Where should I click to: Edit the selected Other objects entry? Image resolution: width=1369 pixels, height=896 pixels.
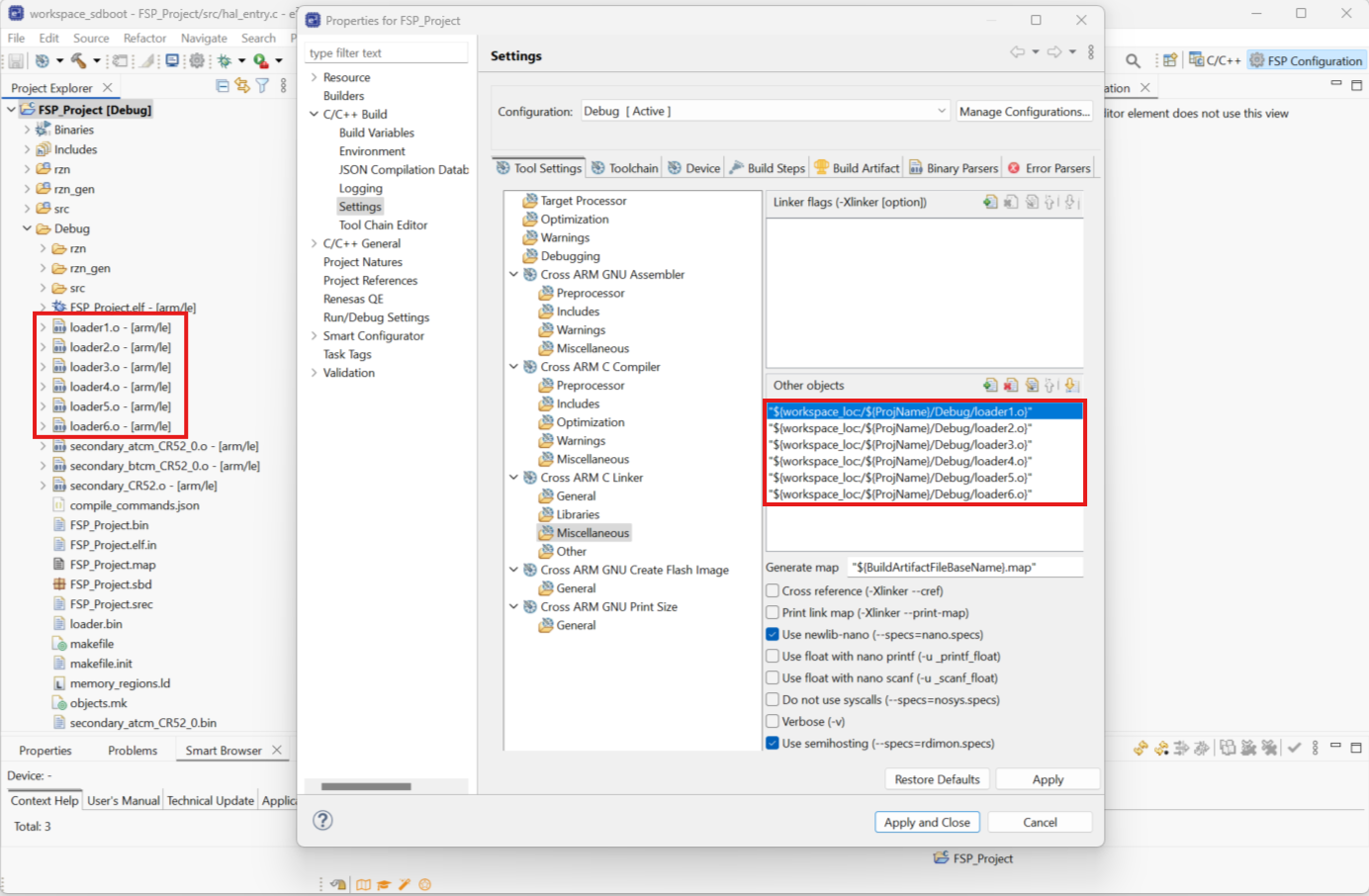1033,385
